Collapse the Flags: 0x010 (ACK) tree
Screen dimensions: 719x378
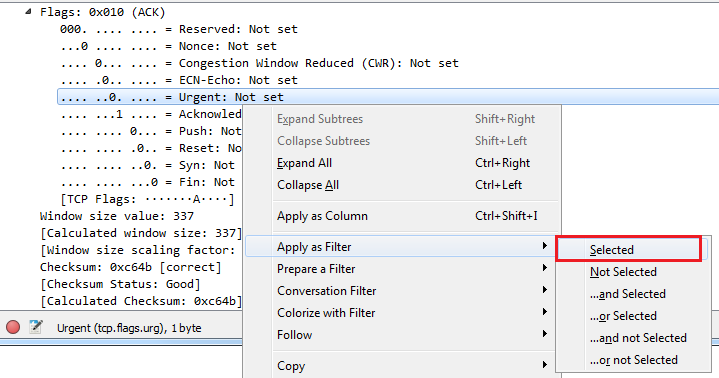(28, 12)
